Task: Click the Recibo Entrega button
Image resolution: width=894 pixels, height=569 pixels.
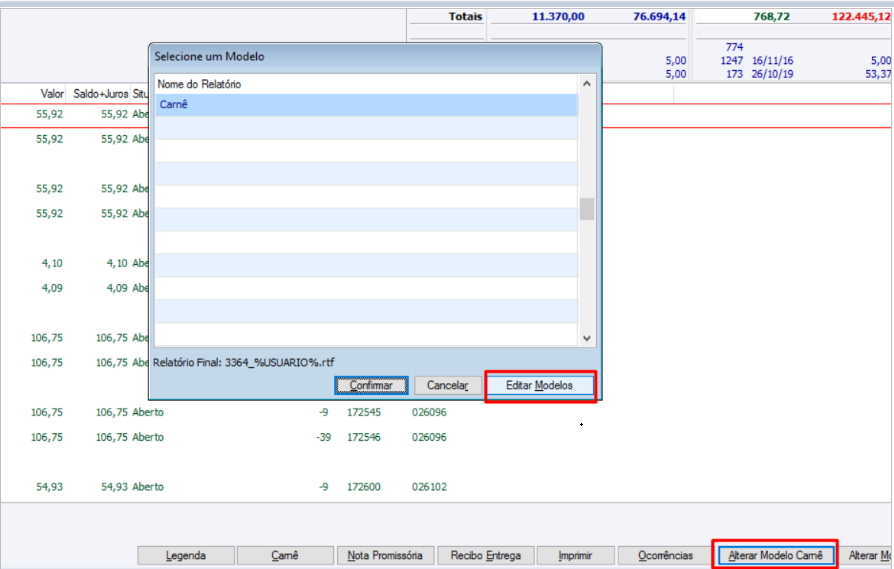Action: (x=486, y=555)
